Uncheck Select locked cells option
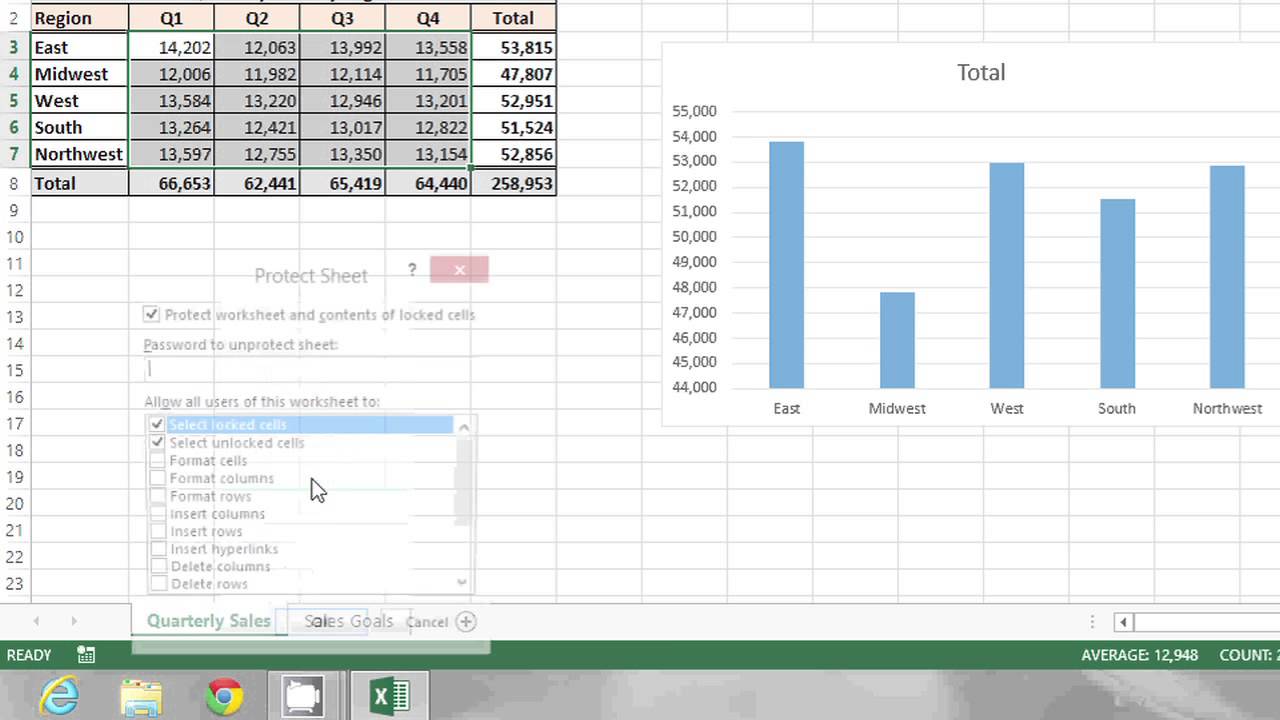Image resolution: width=1280 pixels, height=720 pixels. click(x=157, y=425)
